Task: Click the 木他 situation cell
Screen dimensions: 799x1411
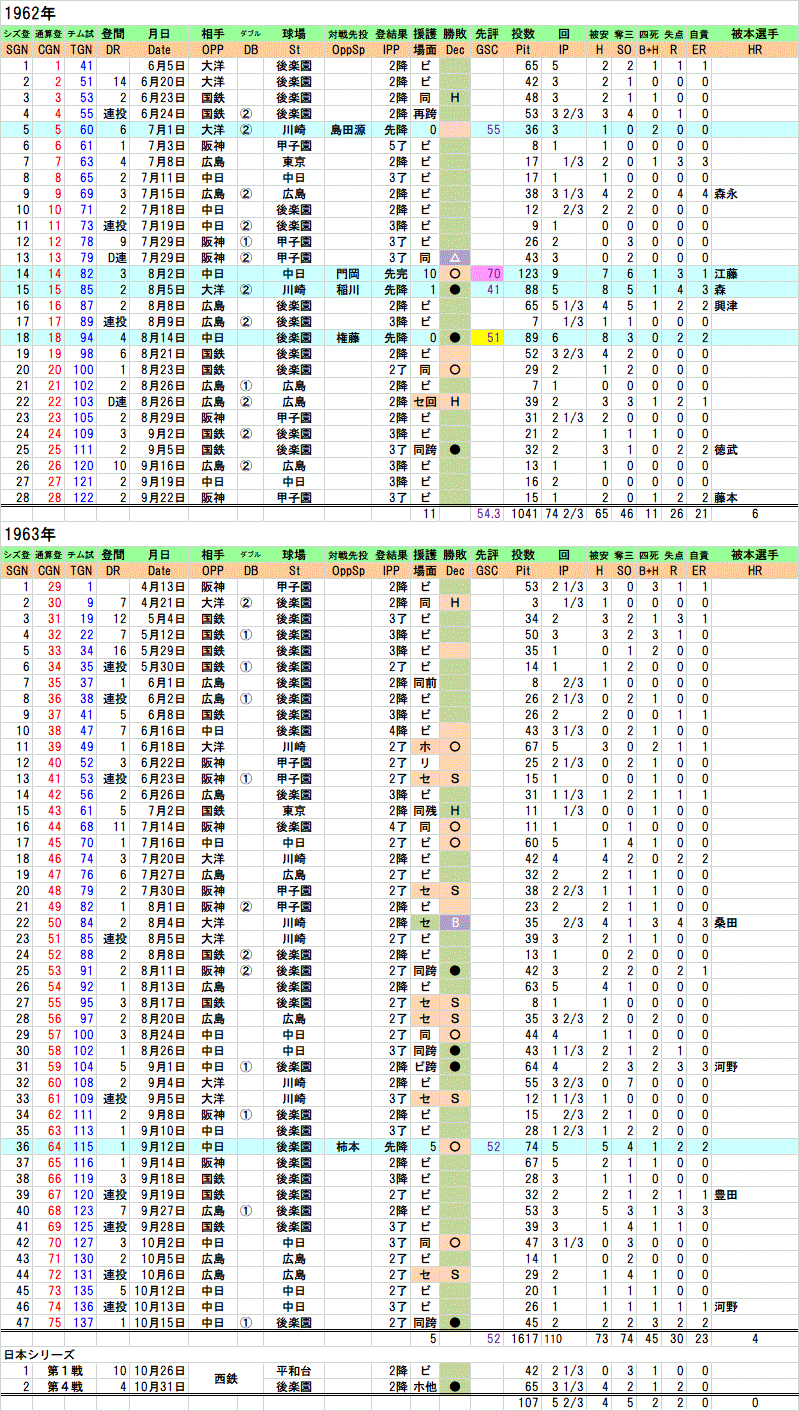Action: pos(424,1387)
